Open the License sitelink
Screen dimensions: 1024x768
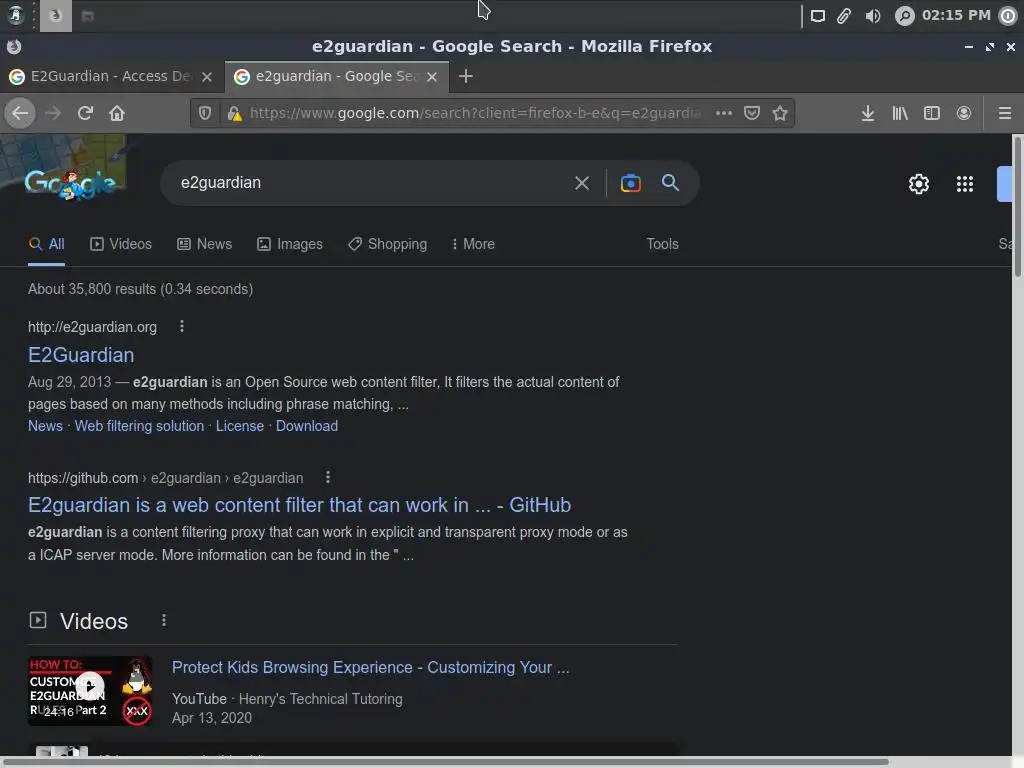[240, 426]
